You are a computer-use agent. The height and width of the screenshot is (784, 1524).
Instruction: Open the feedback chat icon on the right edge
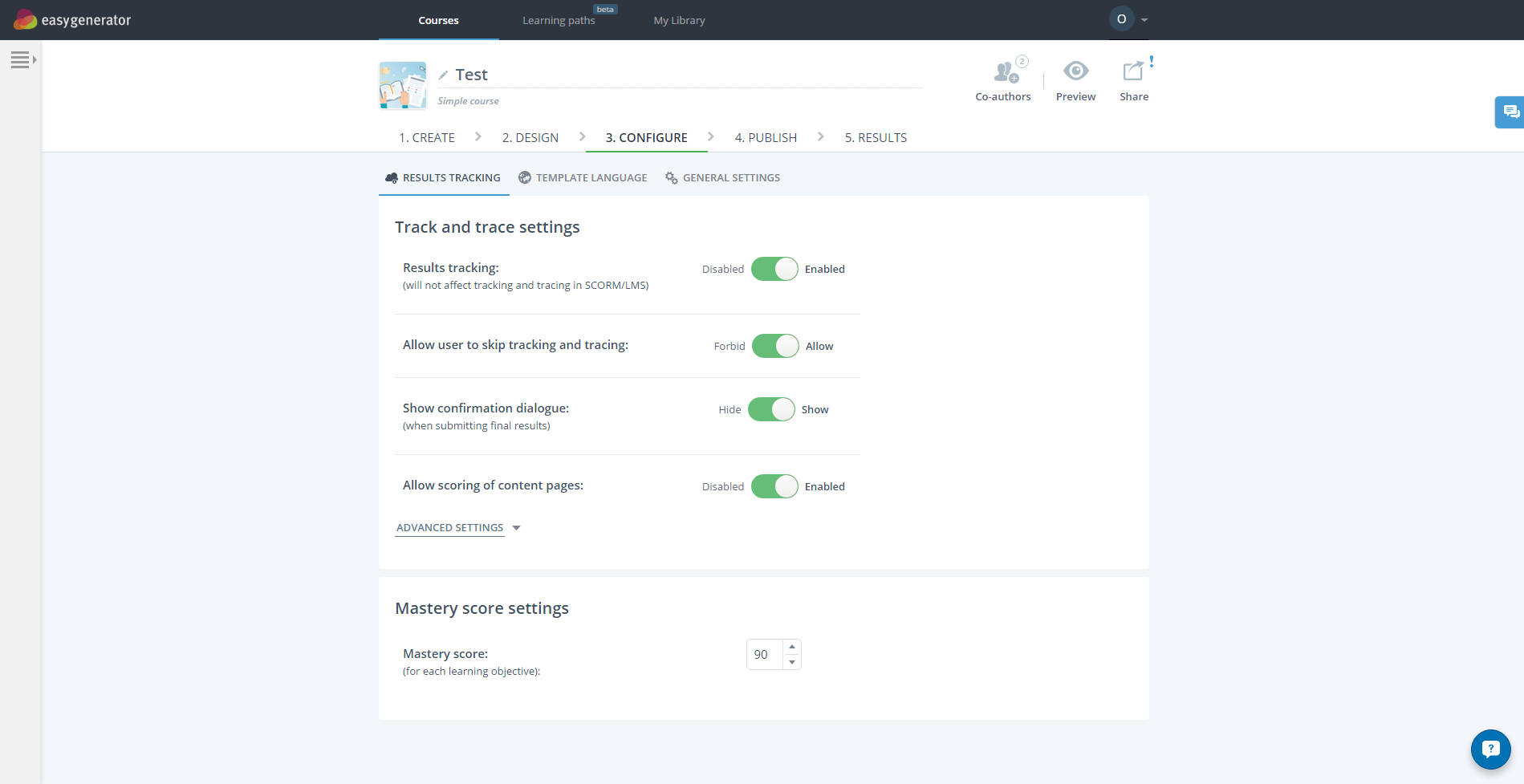[1510, 112]
